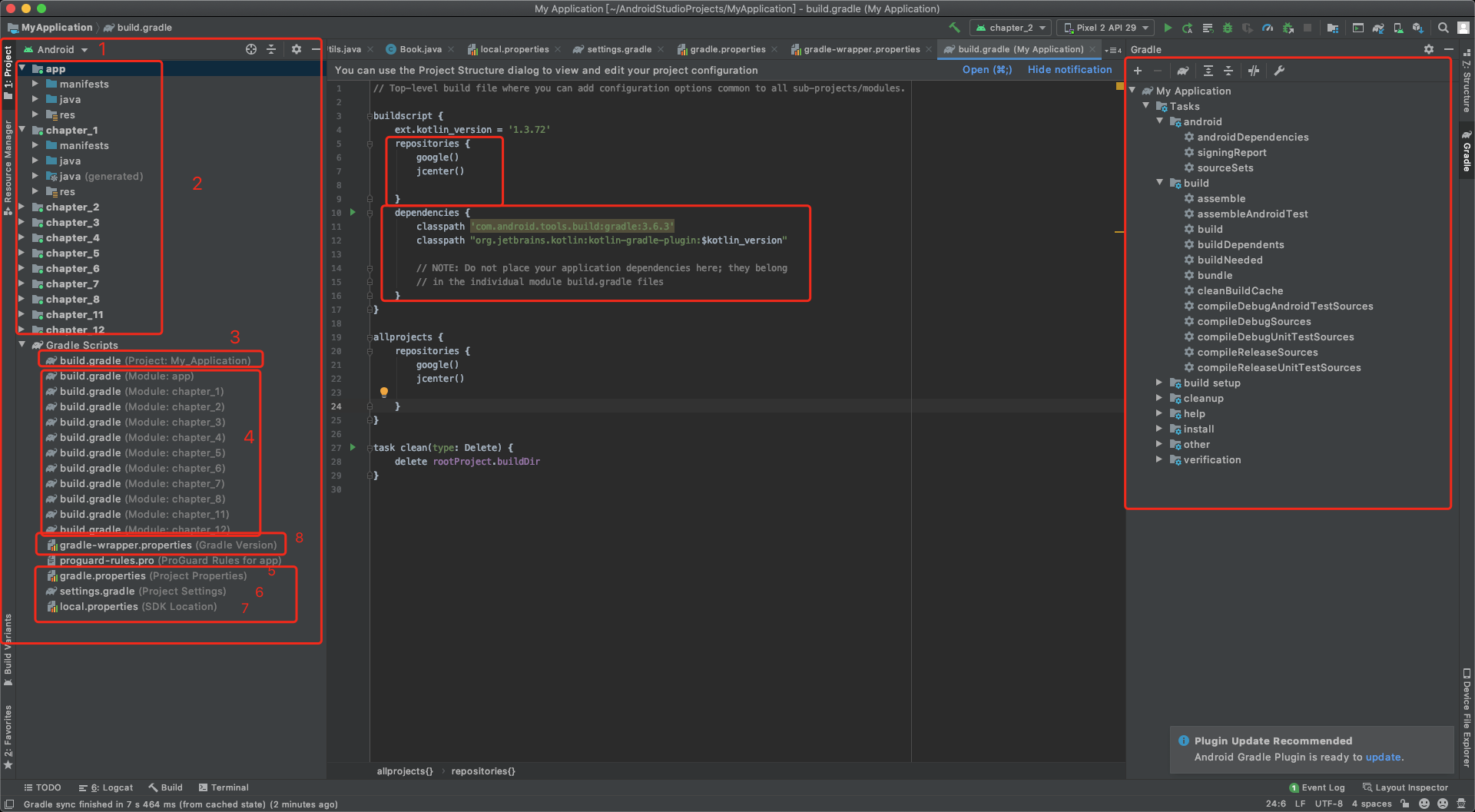Screen dimensions: 1475x812
Task: Click update link in plugin notification
Action: [1383, 757]
